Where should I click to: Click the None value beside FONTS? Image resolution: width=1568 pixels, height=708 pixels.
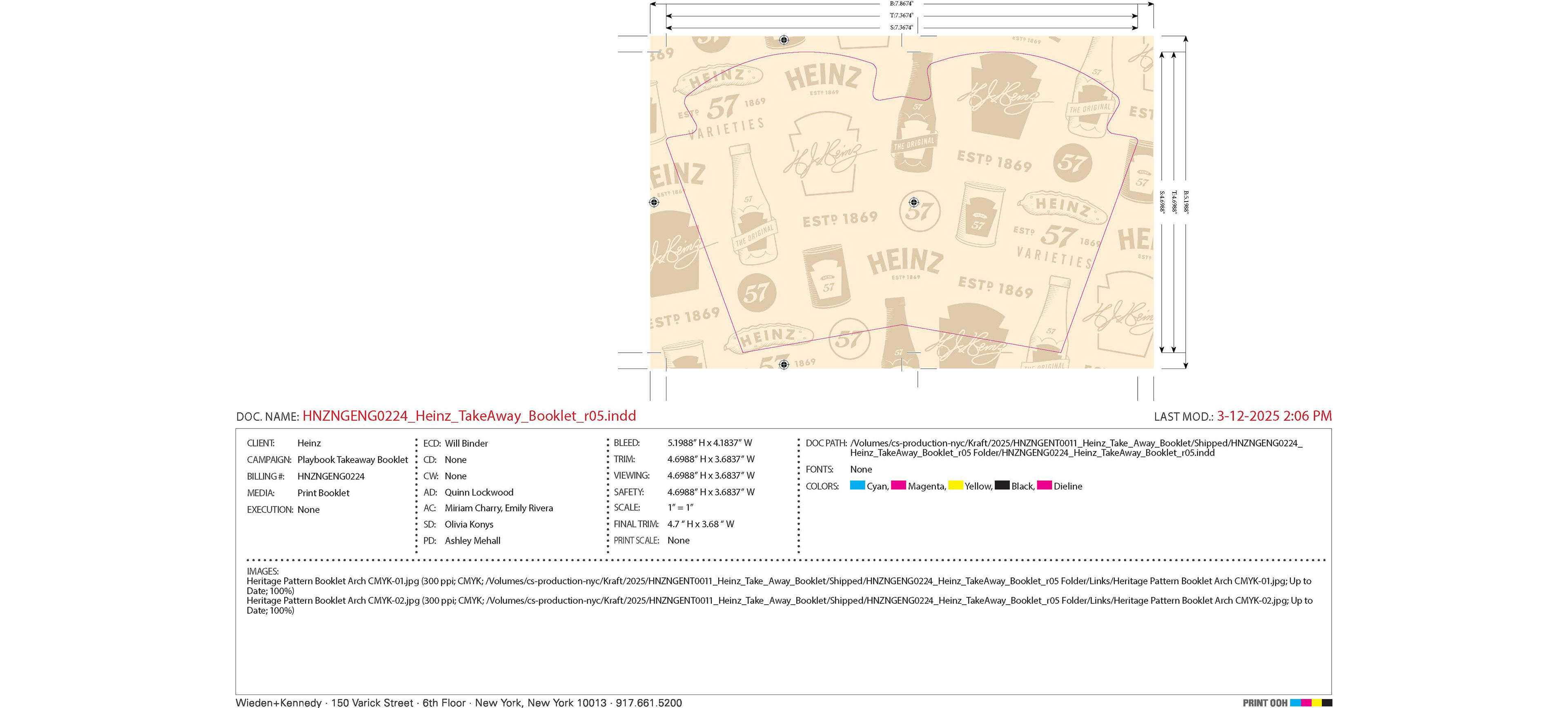click(x=861, y=470)
